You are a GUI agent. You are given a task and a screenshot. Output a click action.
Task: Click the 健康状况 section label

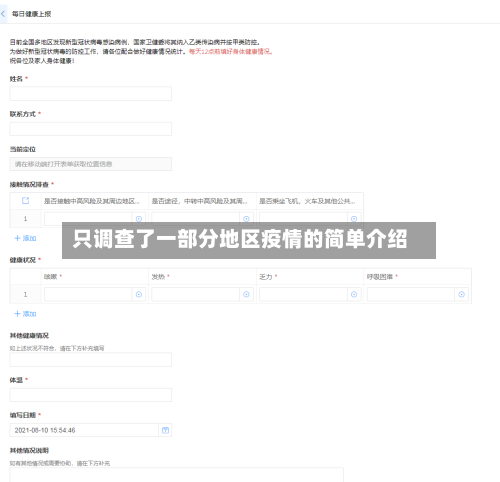coord(23,260)
